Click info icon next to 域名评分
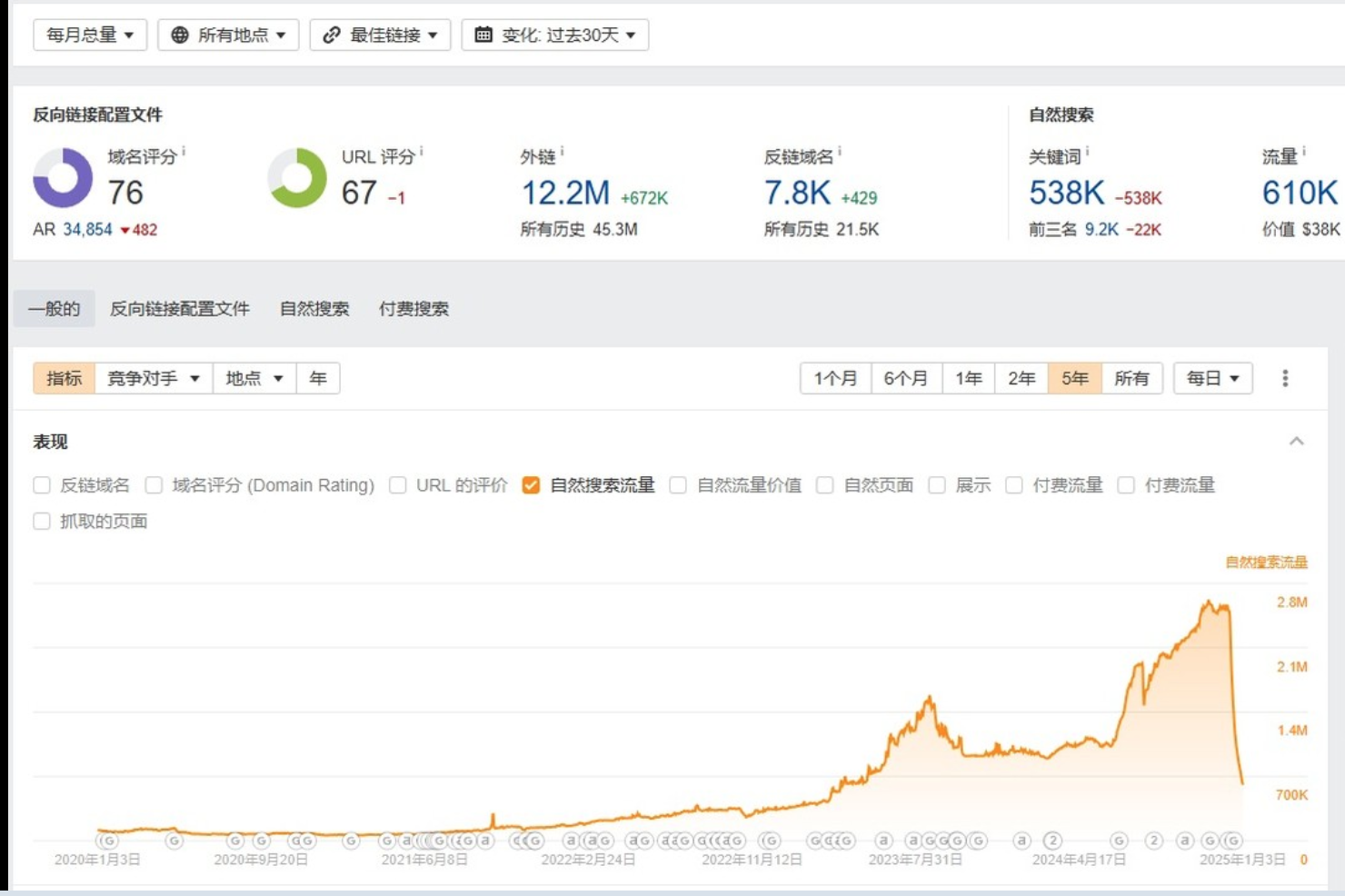The image size is (1345, 896). tap(184, 151)
